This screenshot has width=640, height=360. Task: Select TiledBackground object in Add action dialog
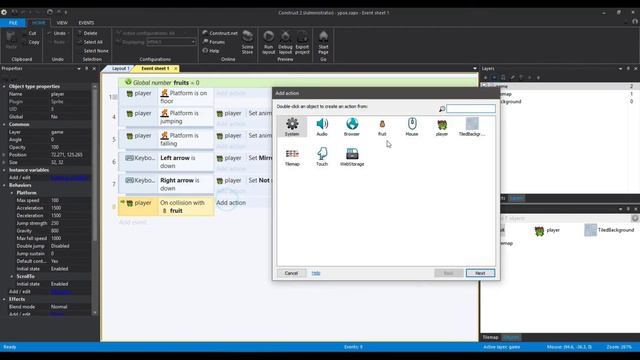pyautogui.click(x=472, y=127)
